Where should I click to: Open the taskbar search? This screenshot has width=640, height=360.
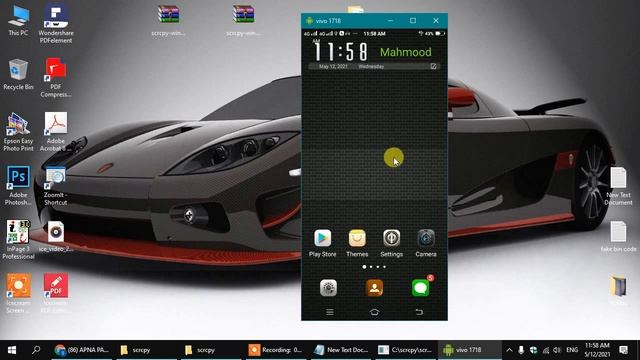[36, 350]
